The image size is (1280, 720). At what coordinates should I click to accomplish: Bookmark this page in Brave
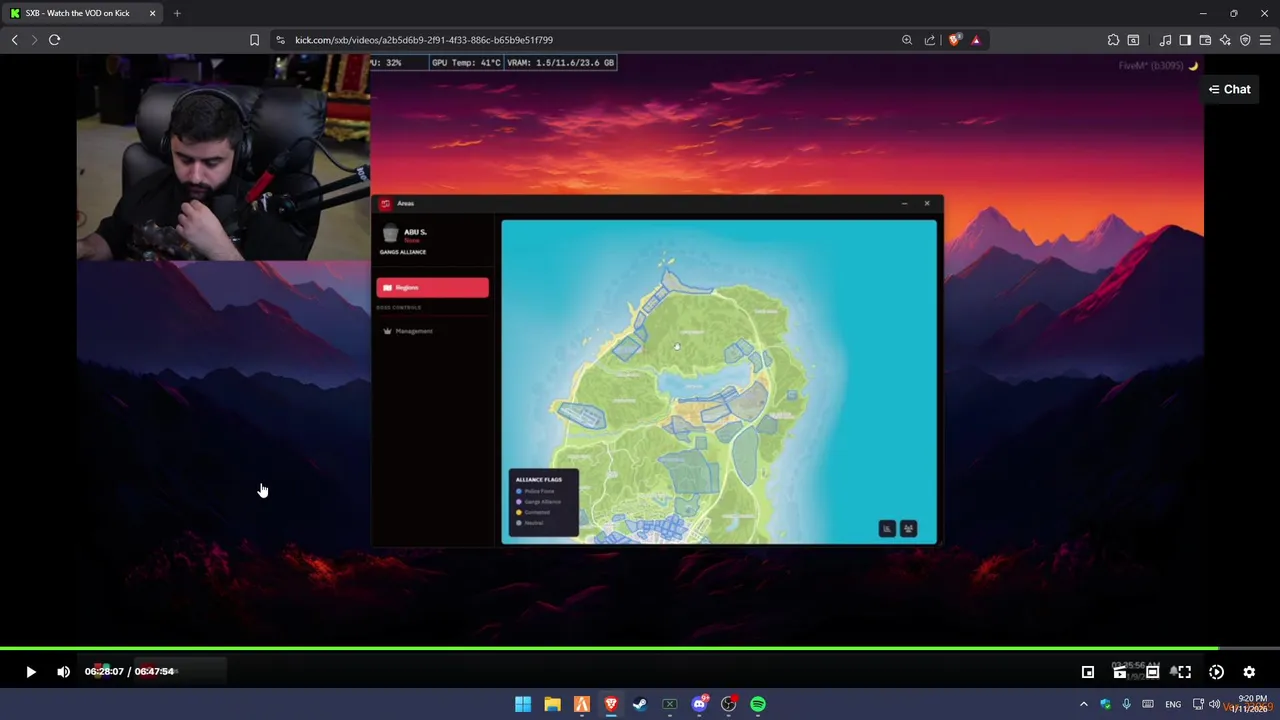tap(254, 40)
